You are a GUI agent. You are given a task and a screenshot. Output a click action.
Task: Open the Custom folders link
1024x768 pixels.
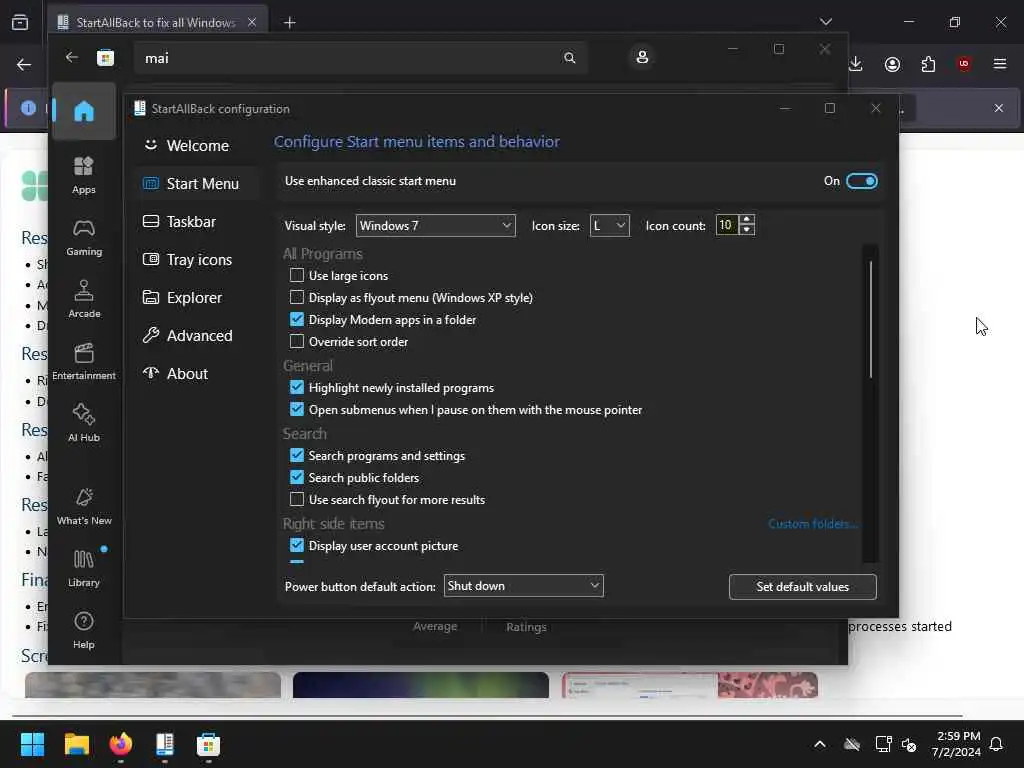812,524
